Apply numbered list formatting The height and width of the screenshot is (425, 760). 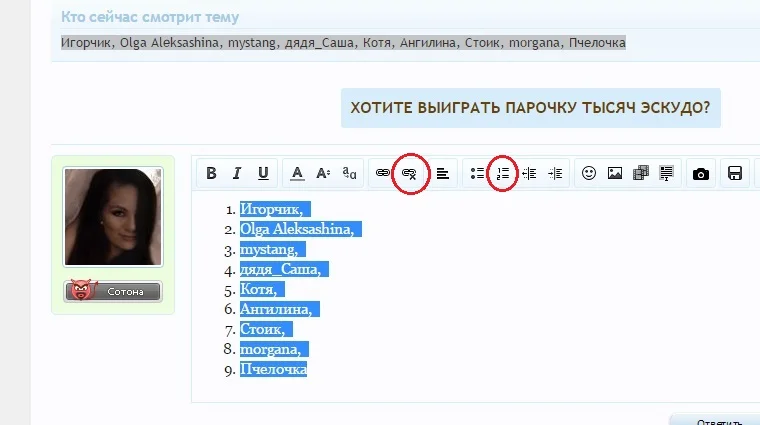pyautogui.click(x=503, y=173)
